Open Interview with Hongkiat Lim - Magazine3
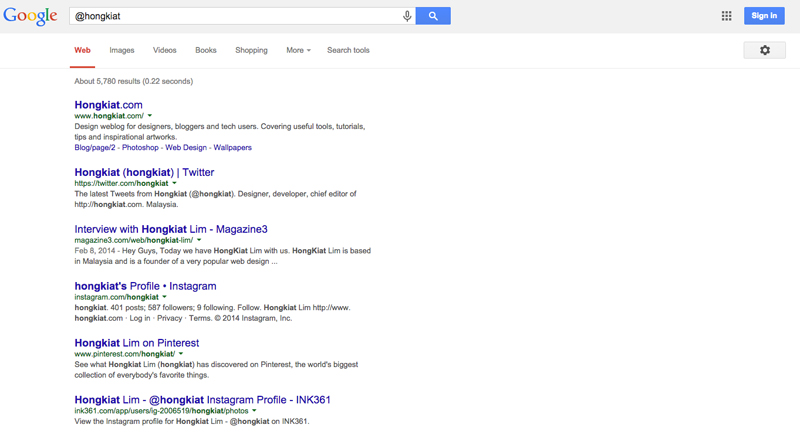This screenshot has width=800, height=438. (171, 229)
